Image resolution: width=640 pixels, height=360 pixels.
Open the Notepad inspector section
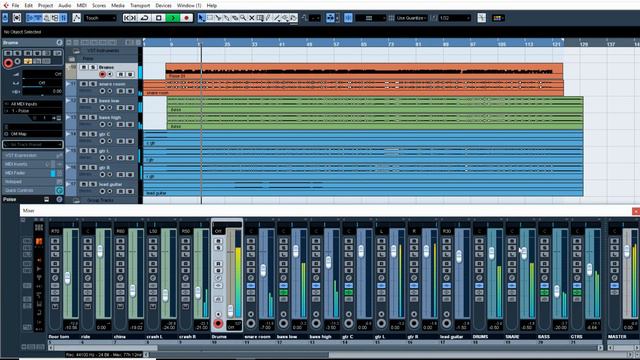click(x=33, y=182)
